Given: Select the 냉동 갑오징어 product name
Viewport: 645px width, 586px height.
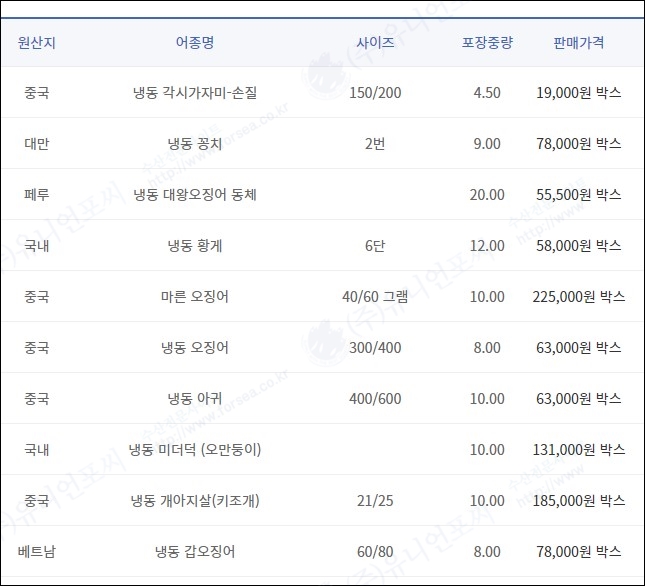Looking at the screenshot, I should 195,551.
